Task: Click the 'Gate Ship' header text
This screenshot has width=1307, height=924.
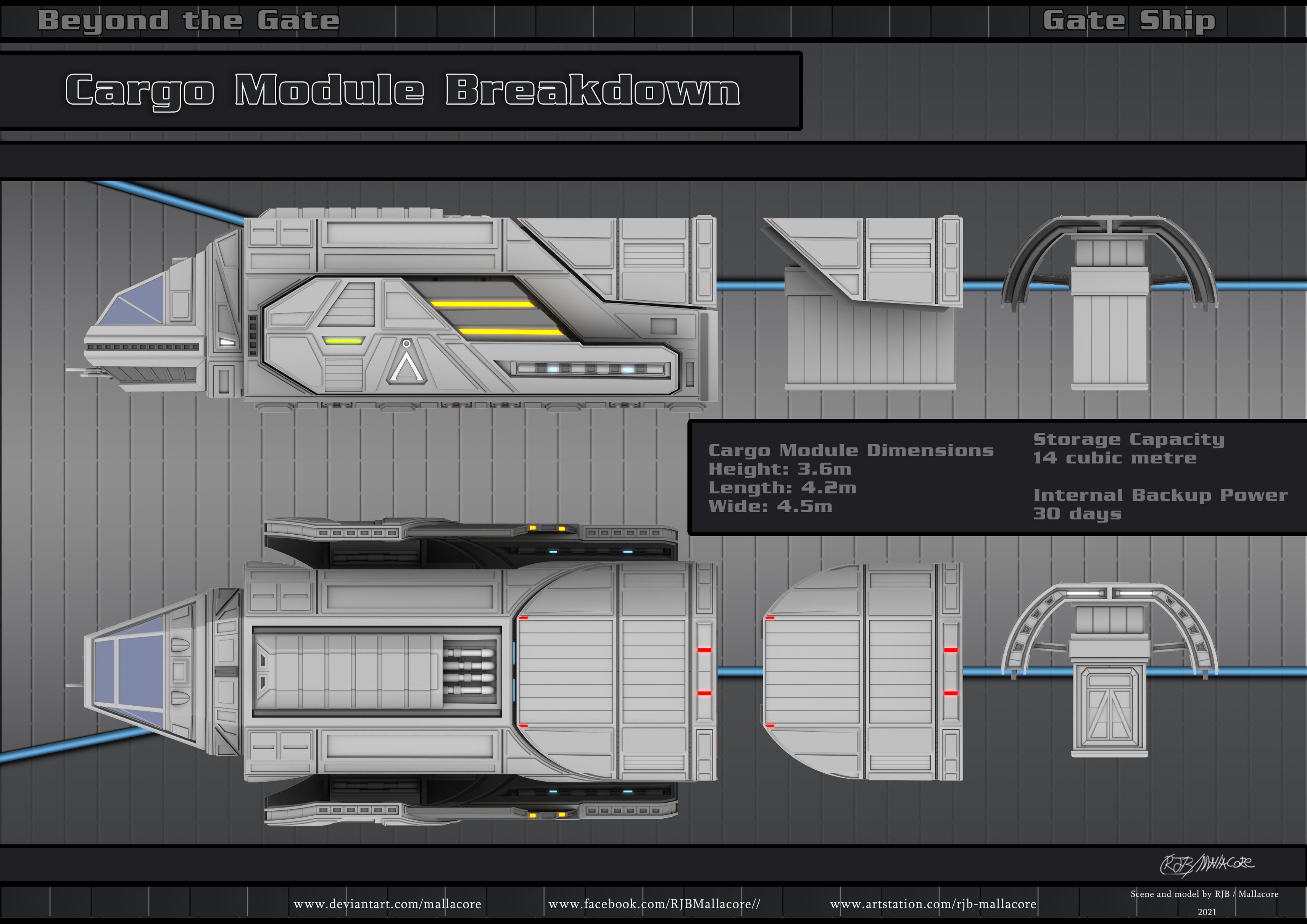Action: (x=1129, y=21)
